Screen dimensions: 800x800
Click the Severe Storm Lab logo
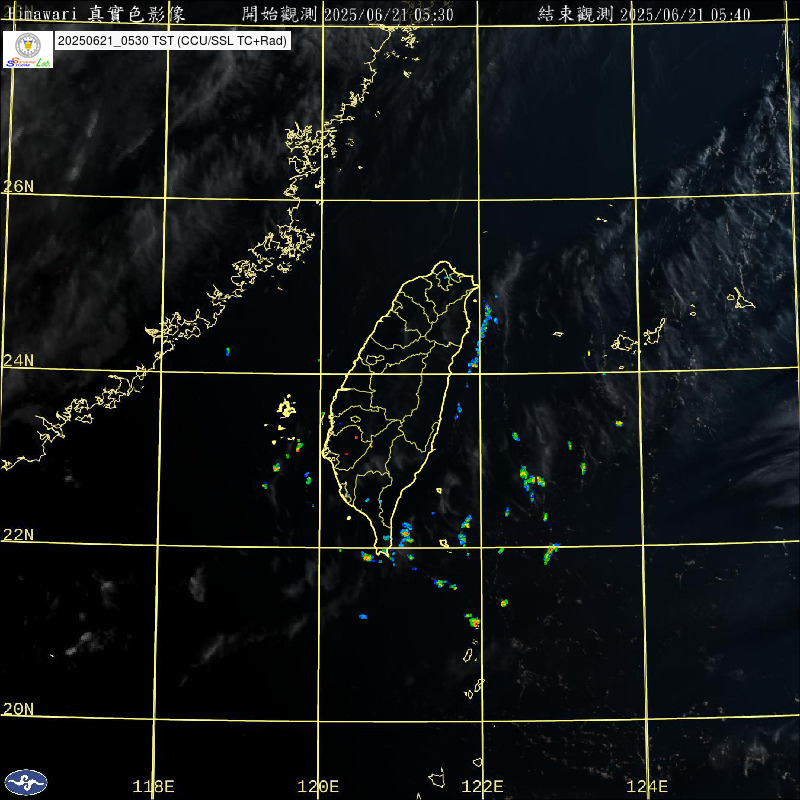click(28, 49)
